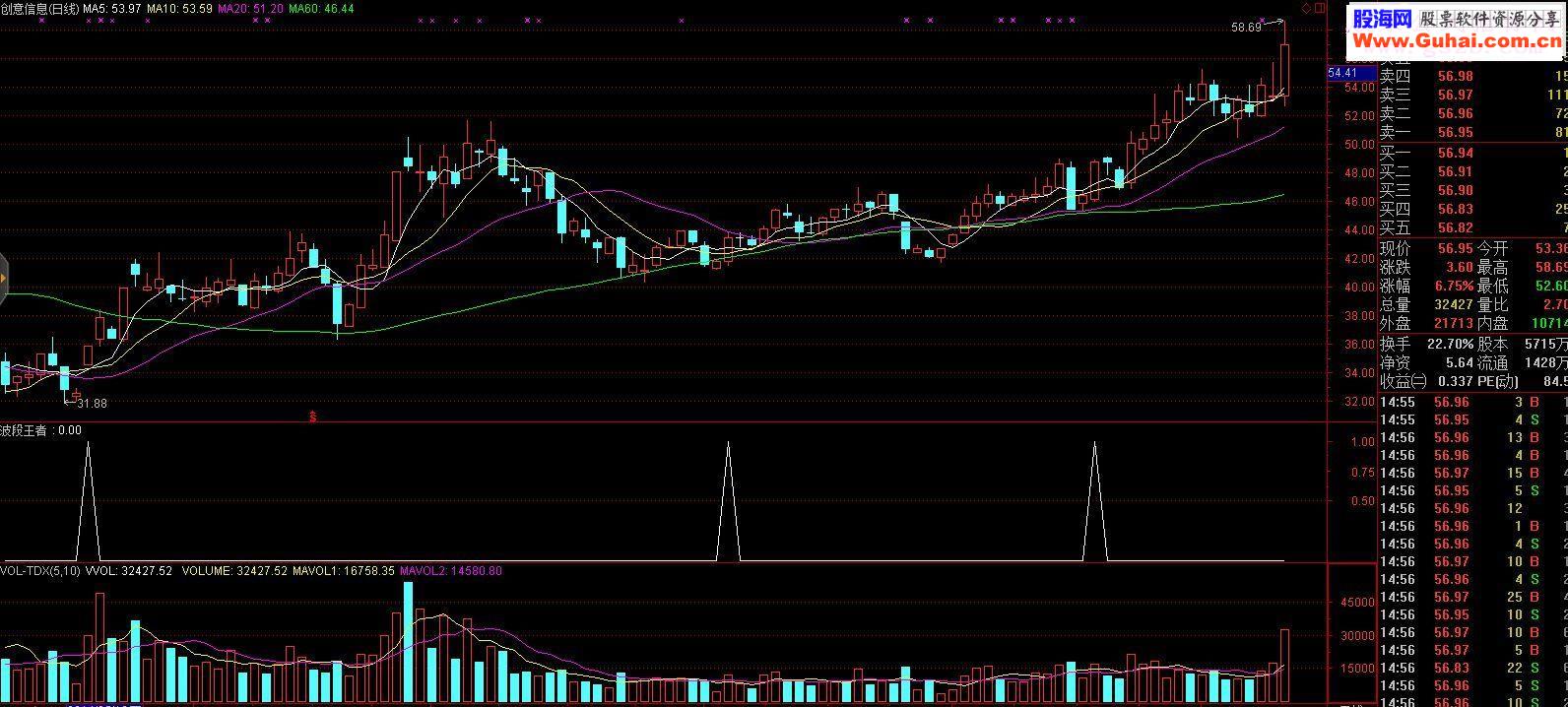Select the tick row showing 13 B

click(x=1472, y=437)
